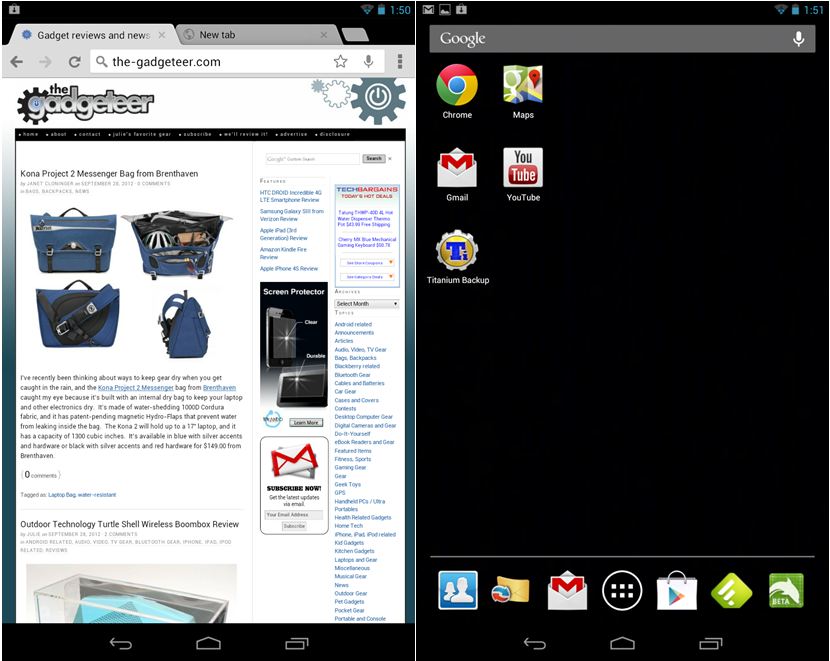
Task: Open the Brenthaven link in the article text
Action: pos(219,388)
